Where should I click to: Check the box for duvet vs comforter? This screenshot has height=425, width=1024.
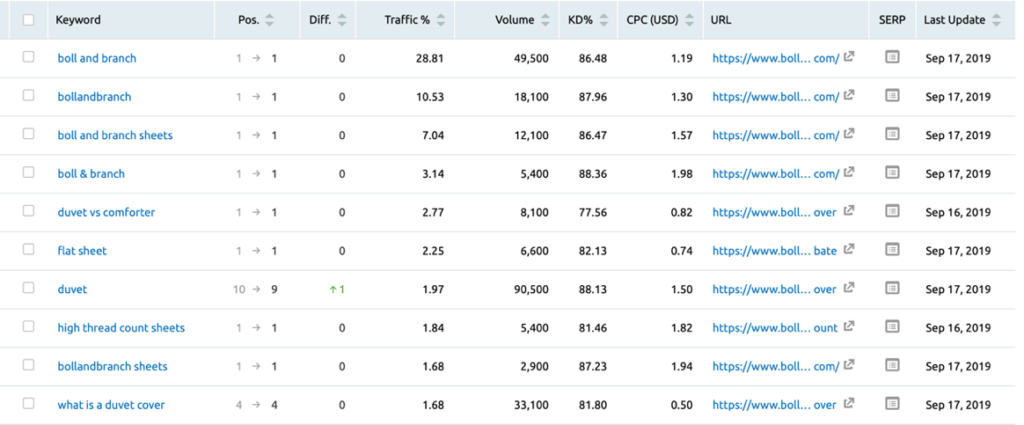point(28,211)
